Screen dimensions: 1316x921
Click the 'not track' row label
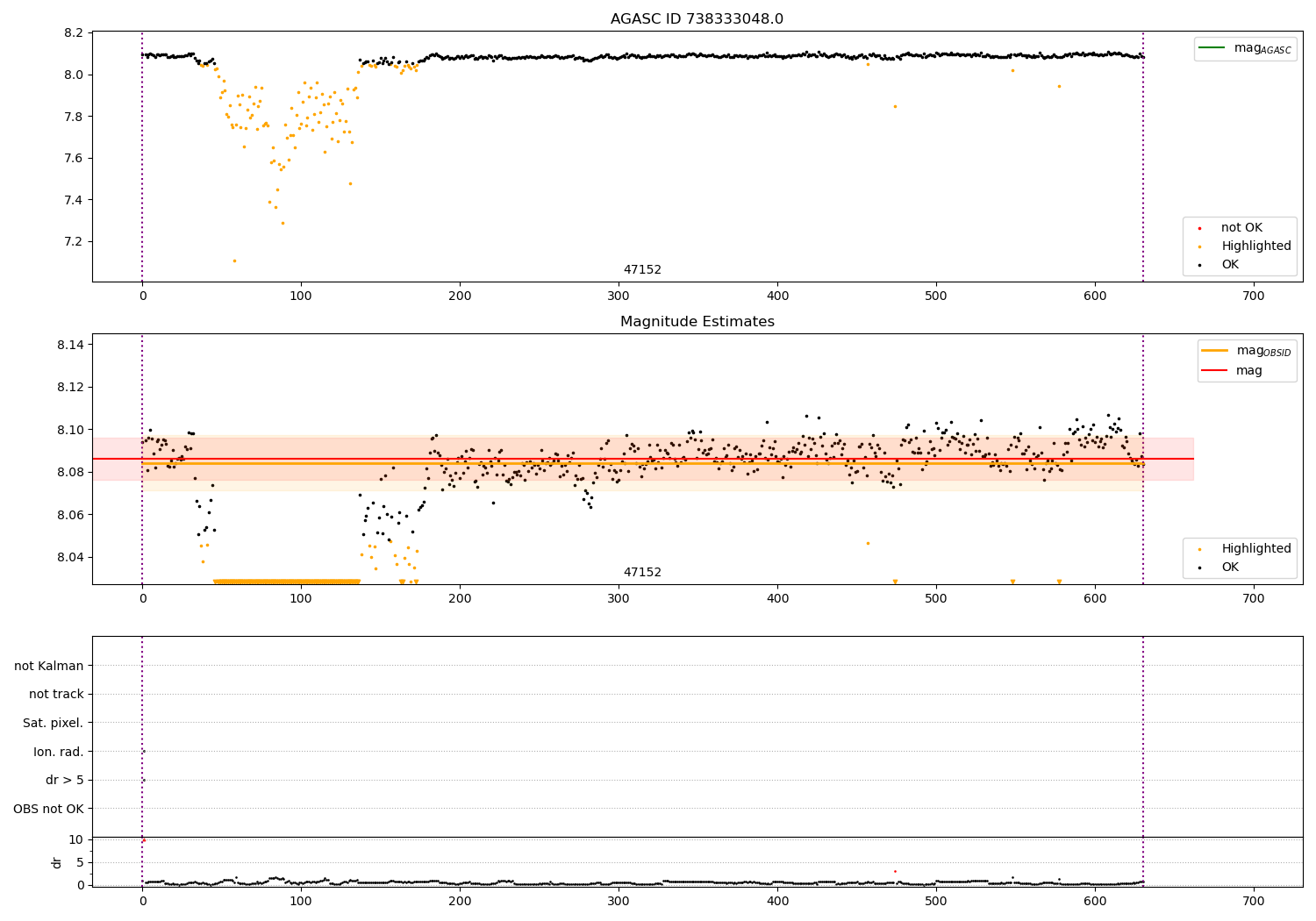point(56,695)
